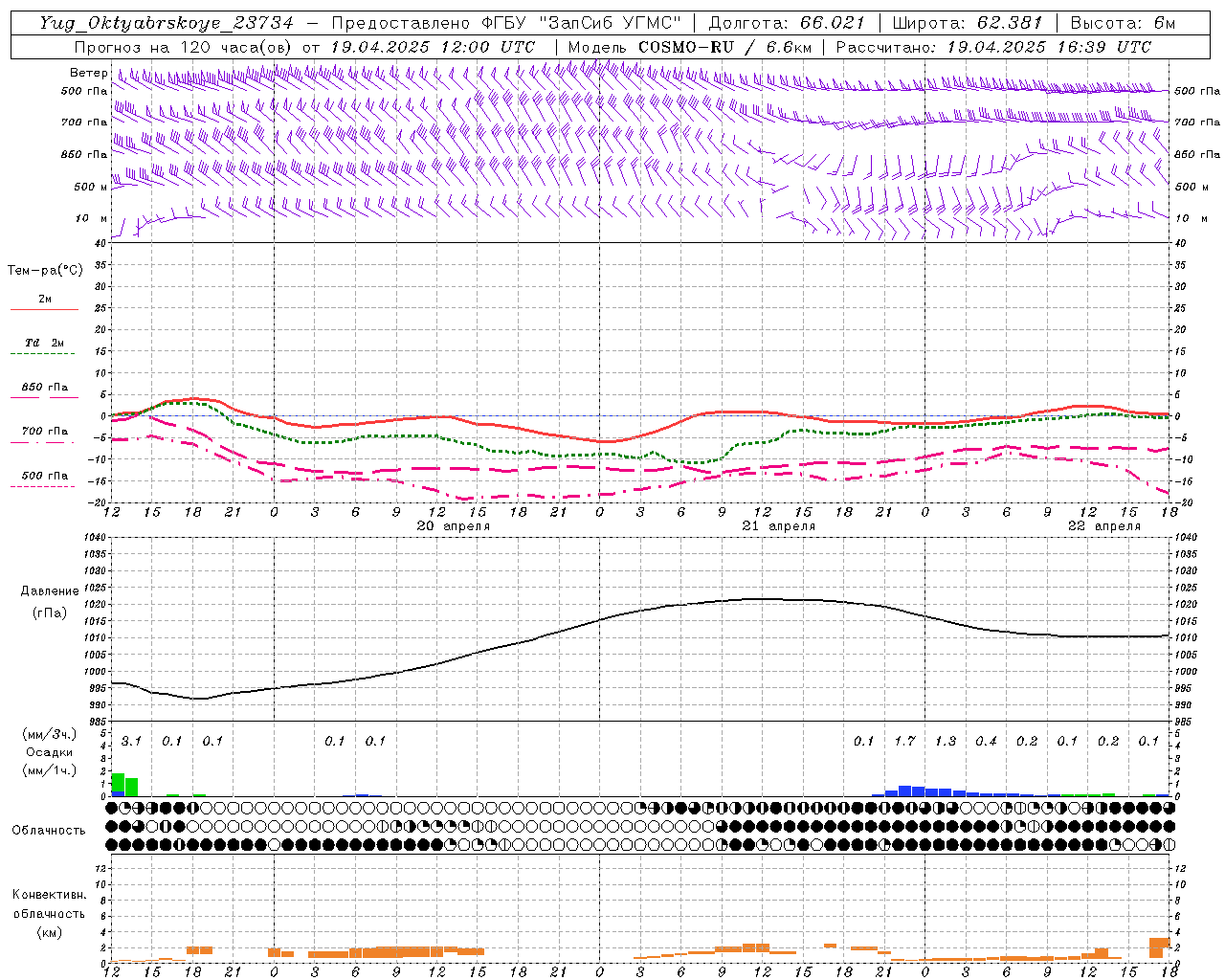Click the 850 гПа legend line in temperature panel
1225x980 pixels.
[44, 398]
